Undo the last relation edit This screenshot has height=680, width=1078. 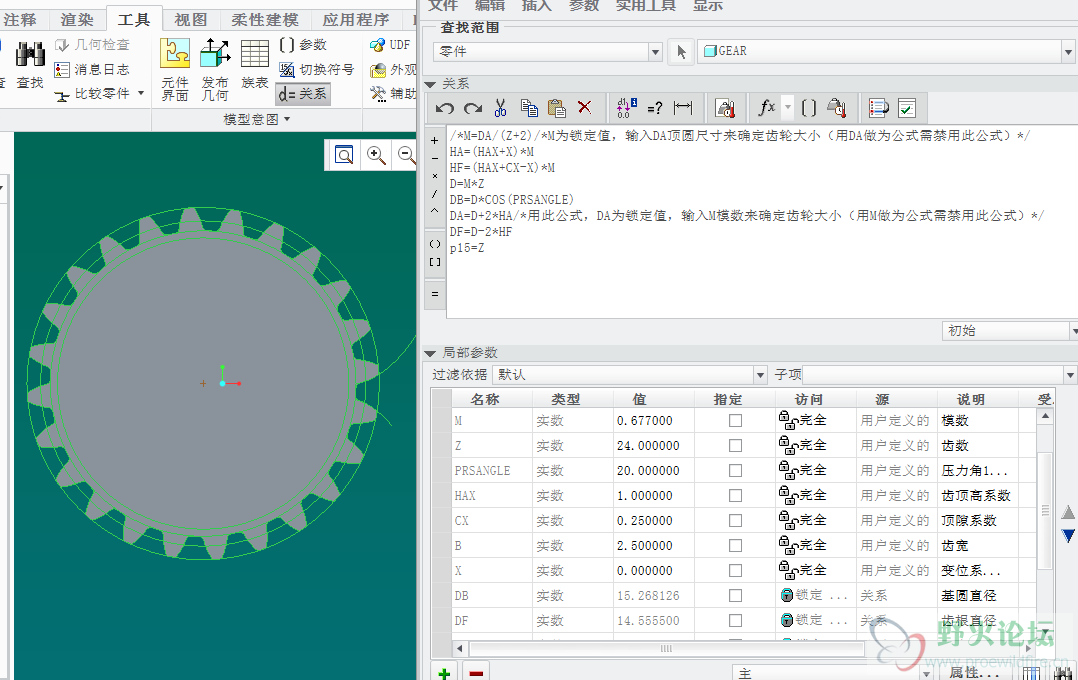pyautogui.click(x=445, y=108)
